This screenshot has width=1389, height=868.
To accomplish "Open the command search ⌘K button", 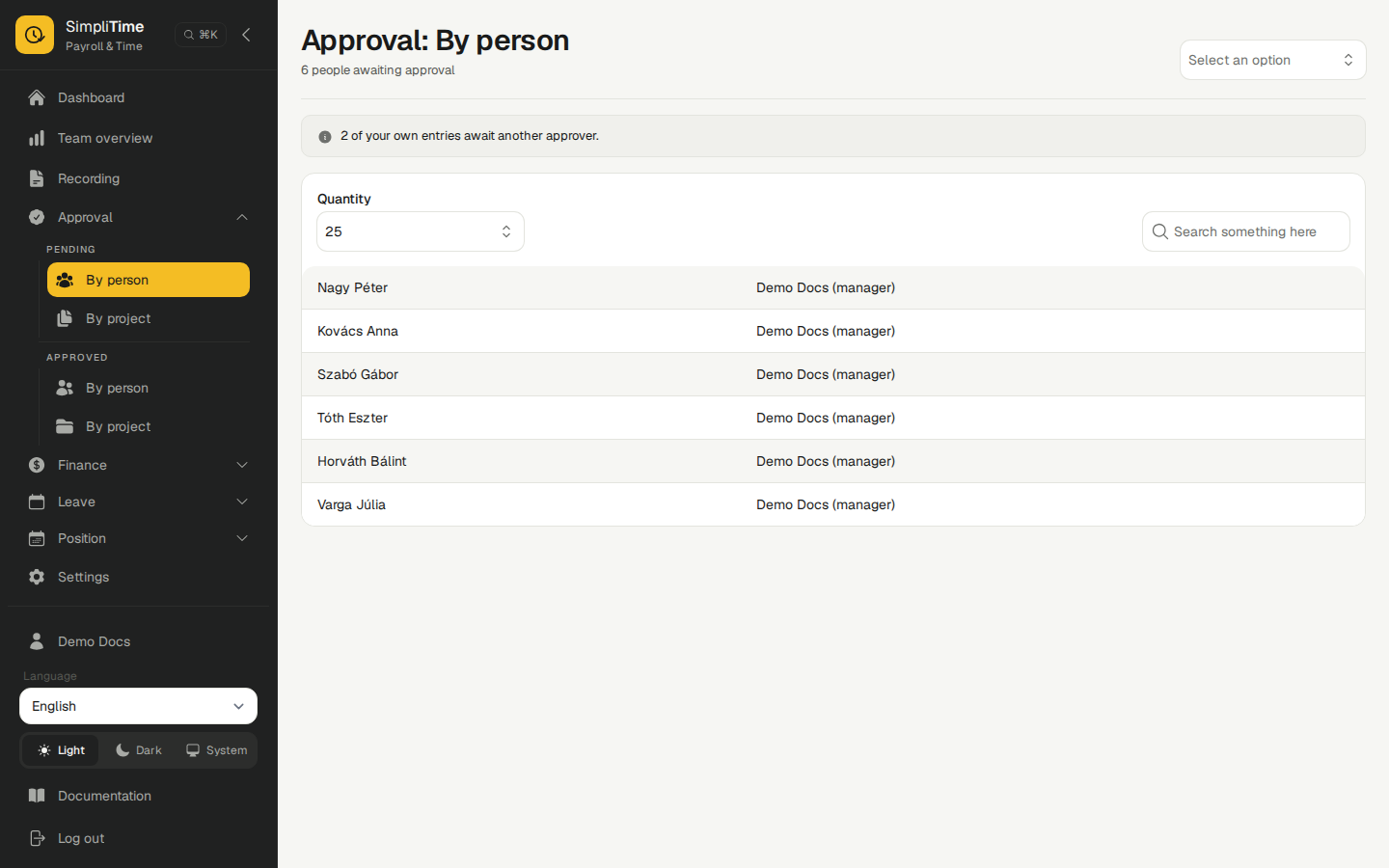I will 201,35.
